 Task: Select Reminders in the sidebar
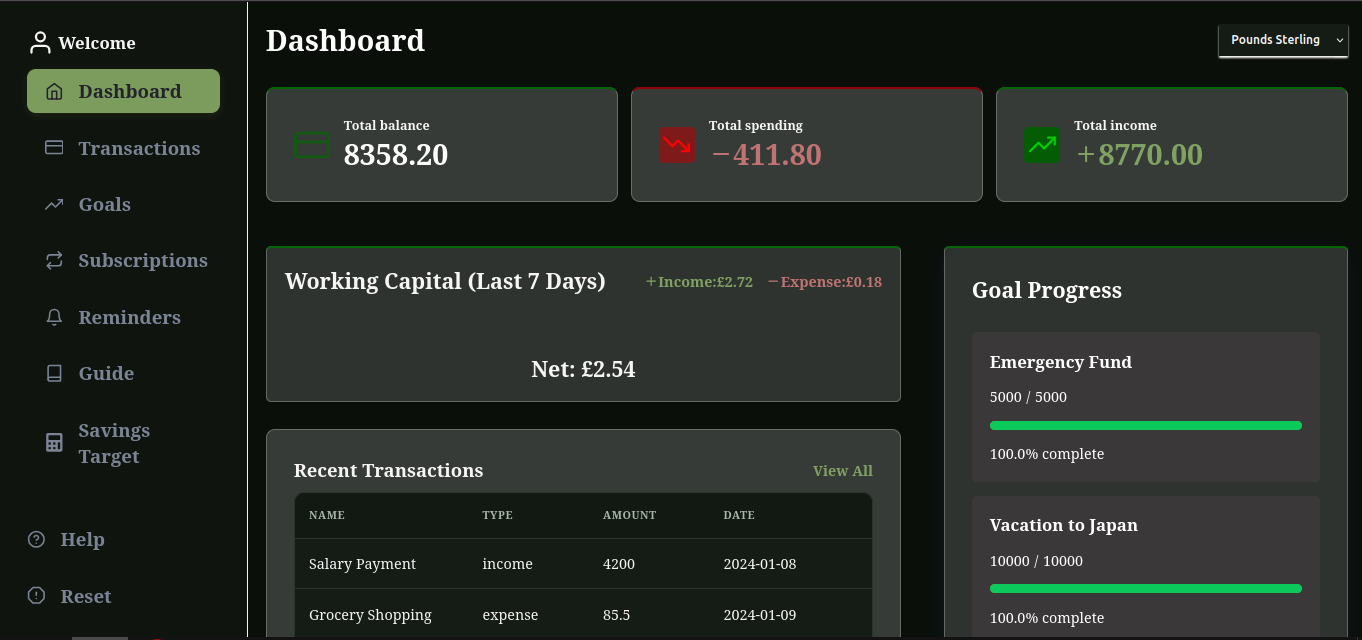(129, 318)
